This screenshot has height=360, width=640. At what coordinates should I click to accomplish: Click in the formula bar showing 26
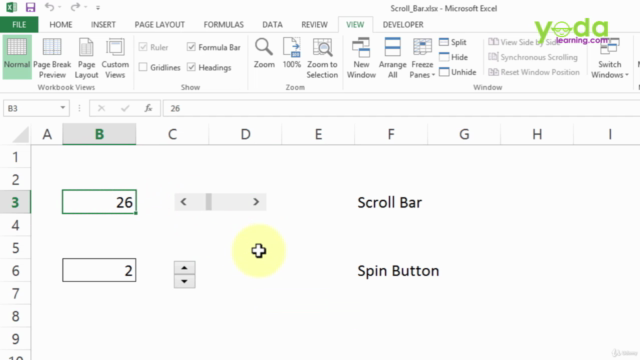click(x=401, y=108)
